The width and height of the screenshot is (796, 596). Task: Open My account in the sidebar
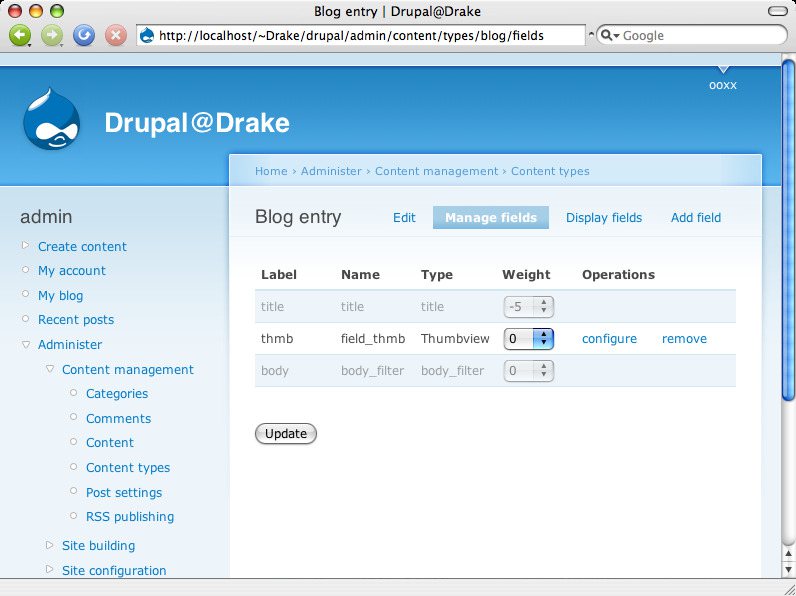click(72, 271)
